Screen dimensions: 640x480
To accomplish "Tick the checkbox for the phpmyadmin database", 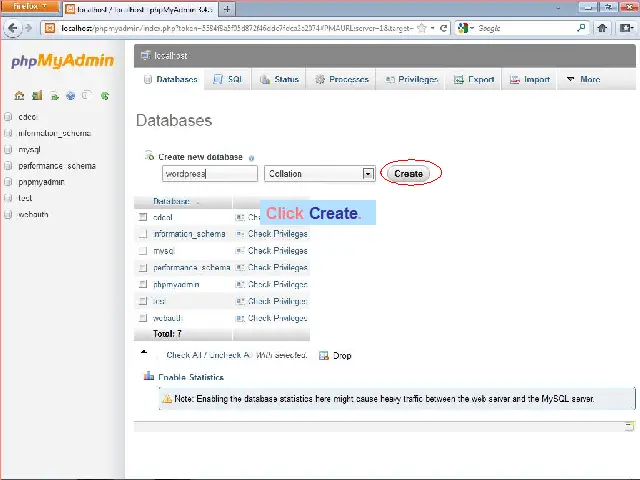I will [x=143, y=284].
